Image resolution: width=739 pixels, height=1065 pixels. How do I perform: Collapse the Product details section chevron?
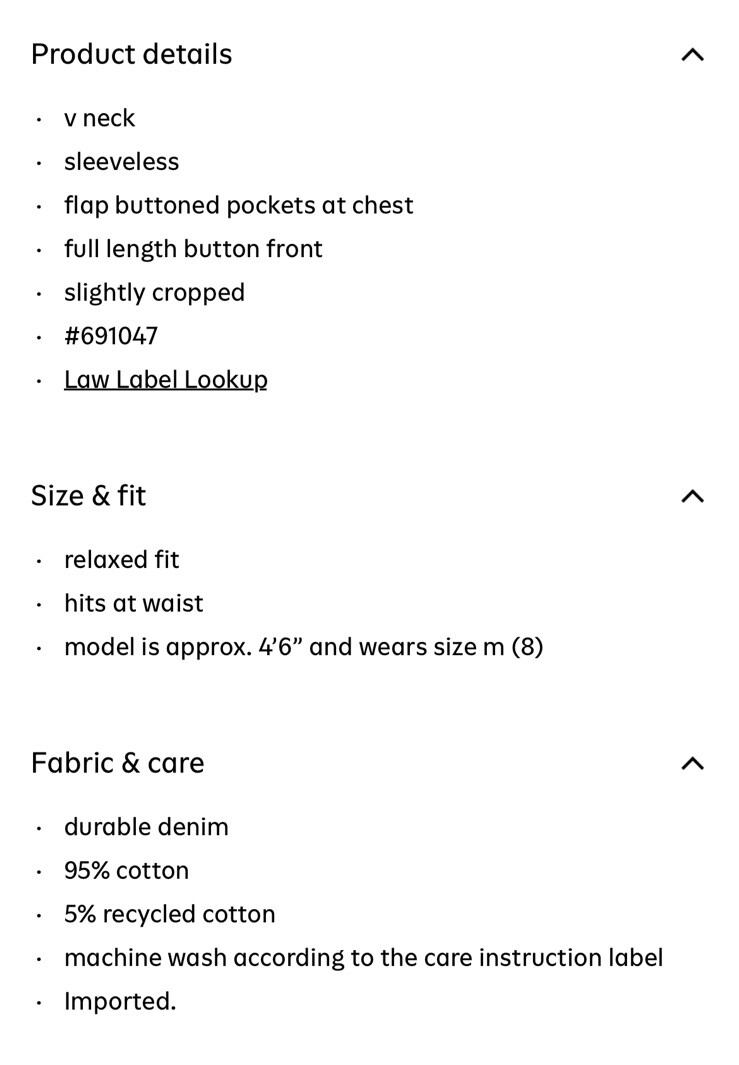pyautogui.click(x=692, y=55)
